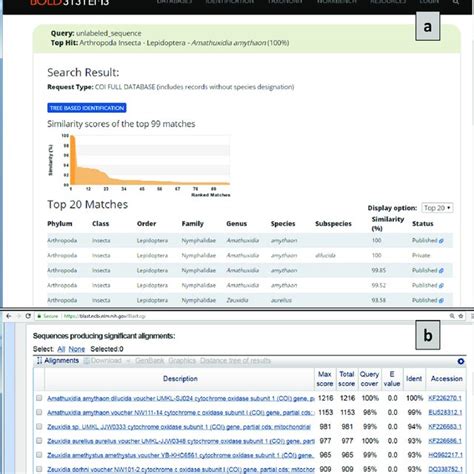Click the Description column header
474x474 pixels.
pyautogui.click(x=180, y=379)
